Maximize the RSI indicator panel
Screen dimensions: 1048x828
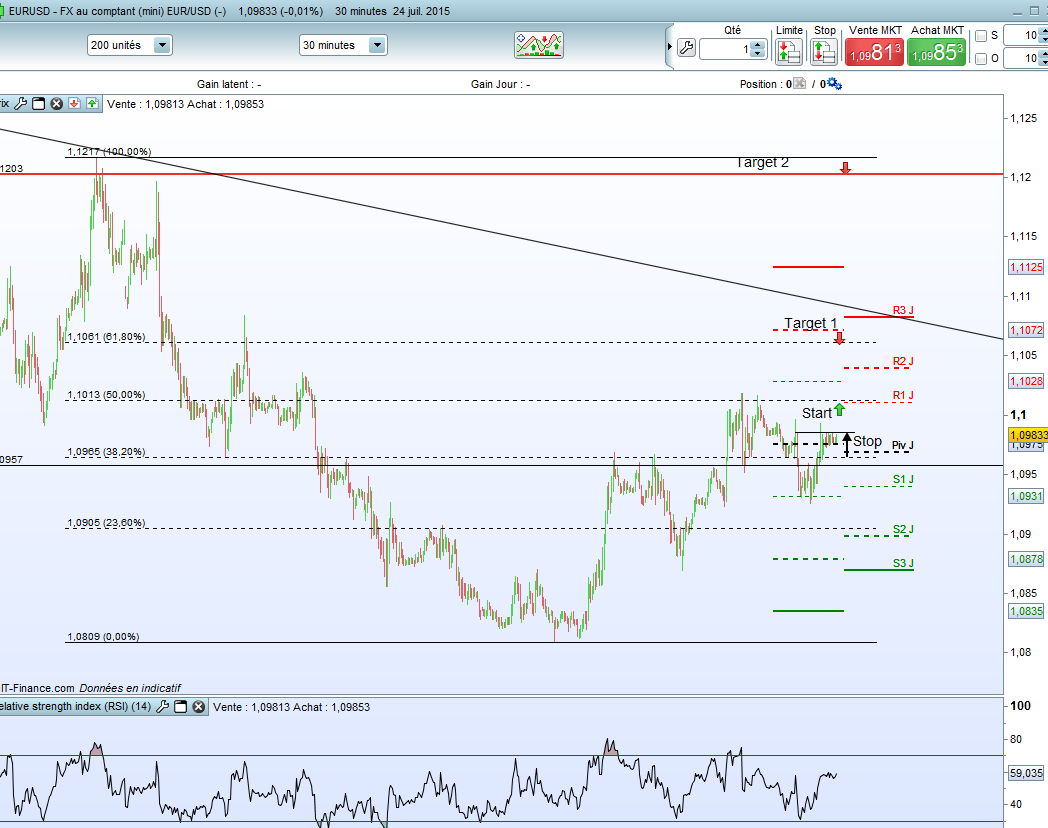pos(180,706)
